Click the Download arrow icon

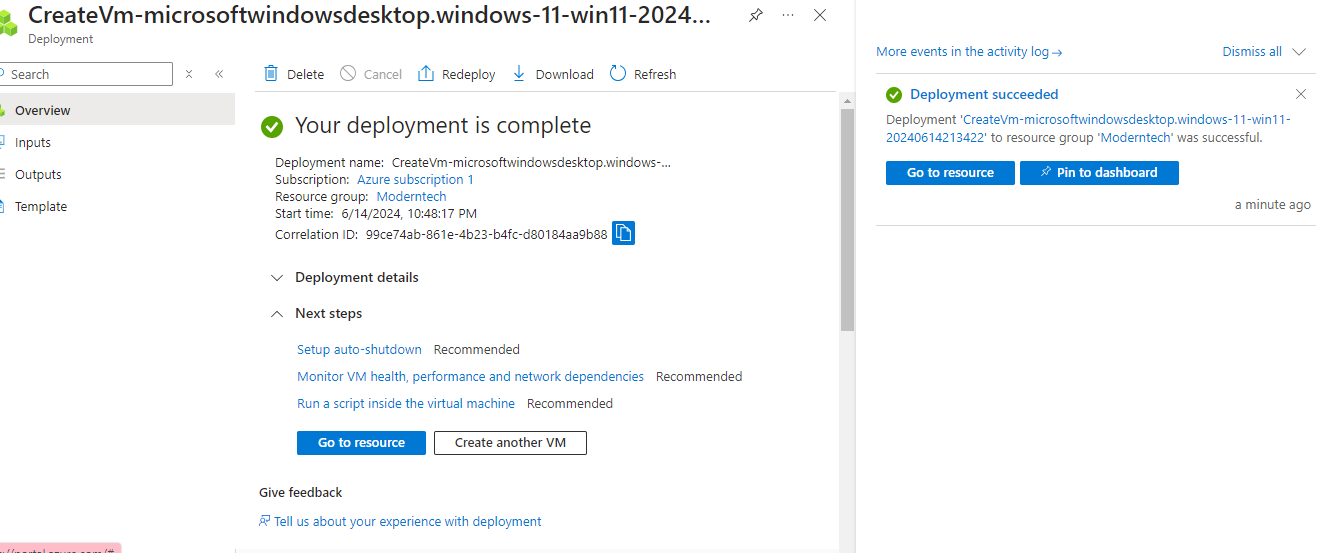519,74
